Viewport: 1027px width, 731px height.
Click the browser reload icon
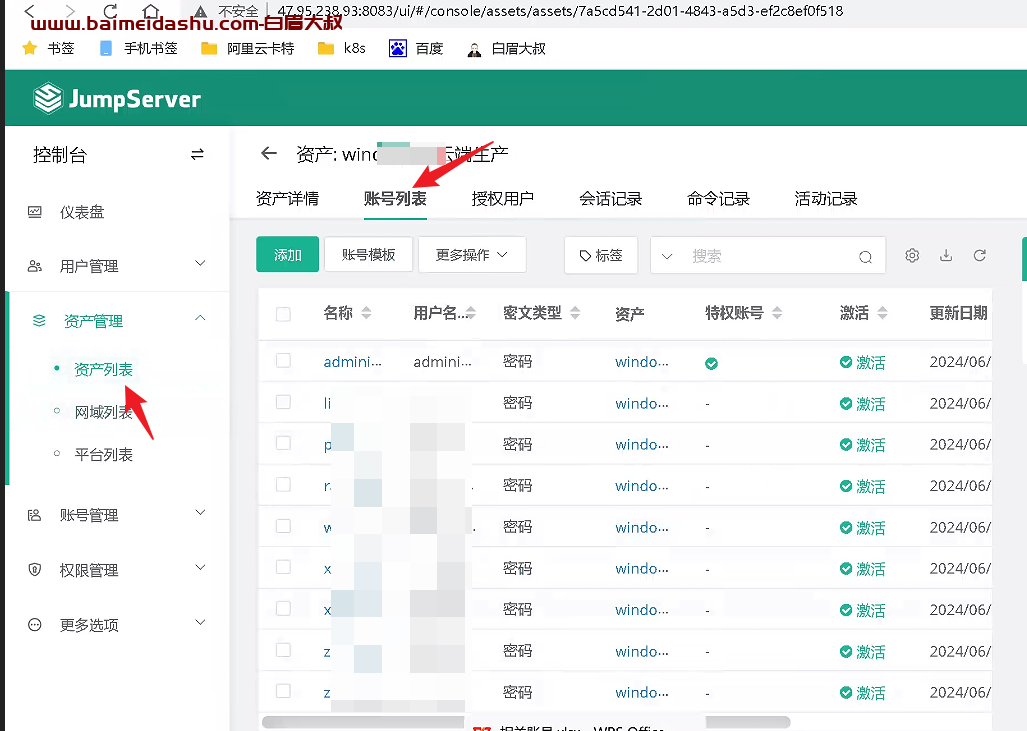[x=110, y=10]
